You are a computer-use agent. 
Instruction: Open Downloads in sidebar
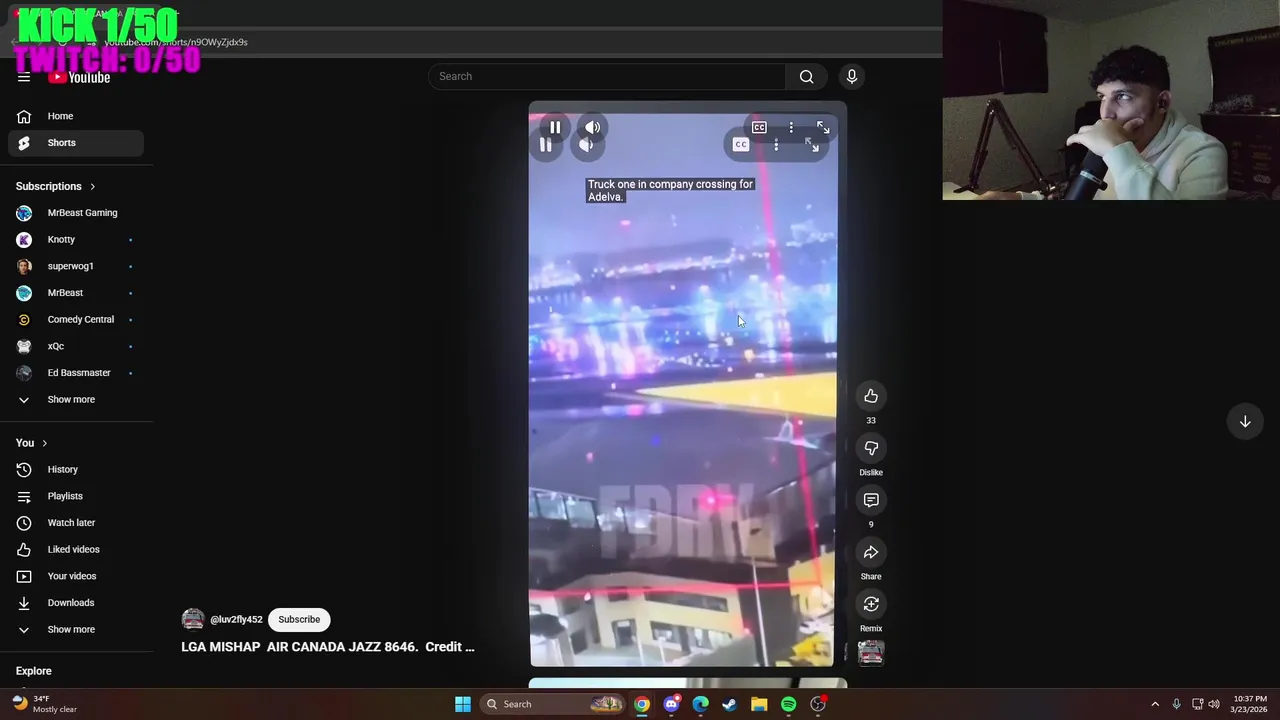(x=76, y=603)
